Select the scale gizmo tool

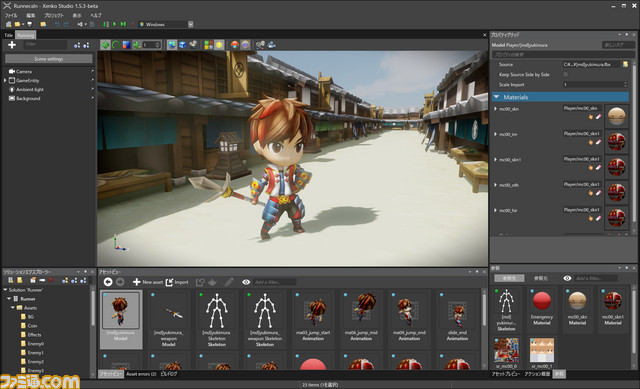126,45
